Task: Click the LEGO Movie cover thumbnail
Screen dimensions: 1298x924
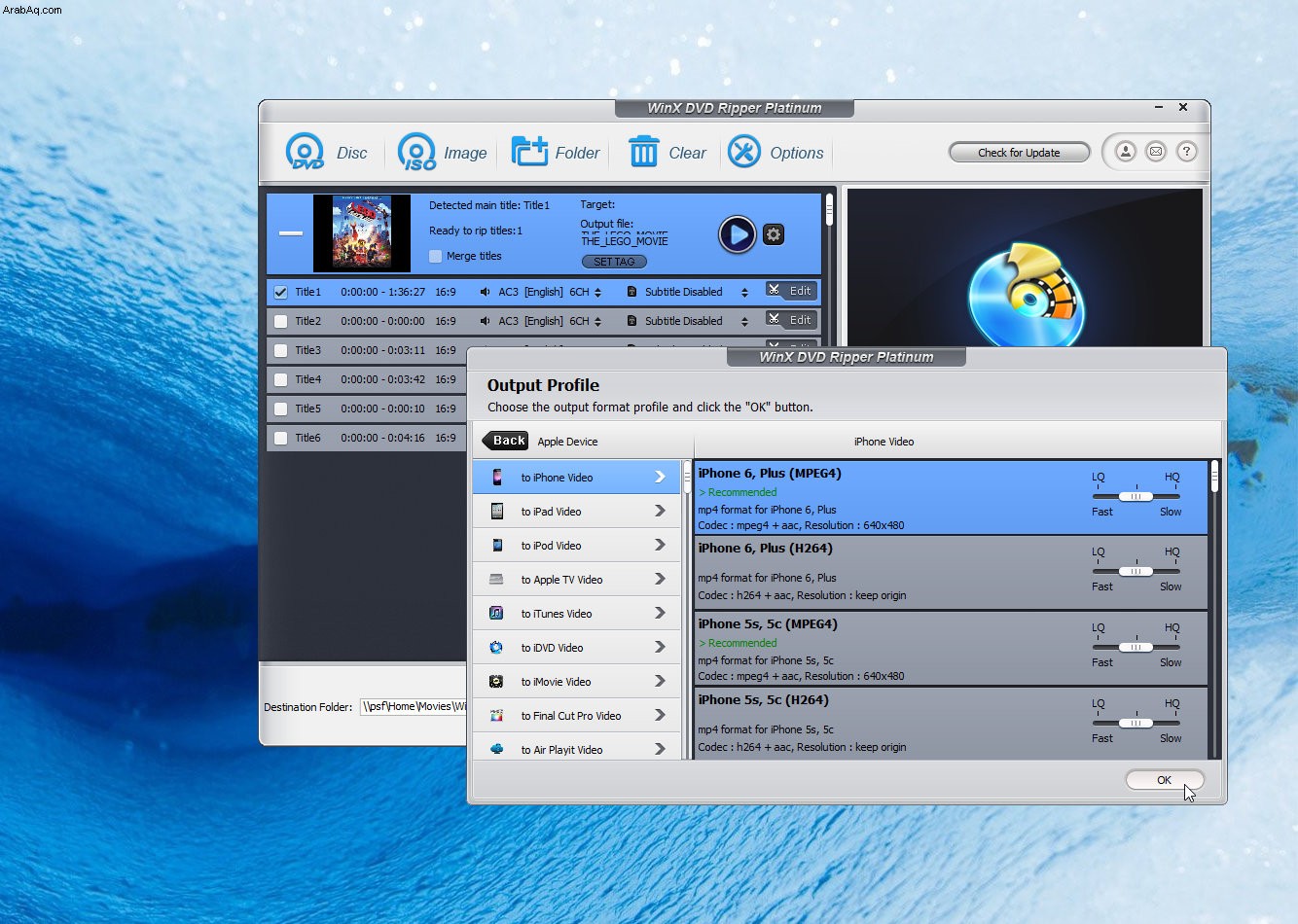Action: (362, 232)
